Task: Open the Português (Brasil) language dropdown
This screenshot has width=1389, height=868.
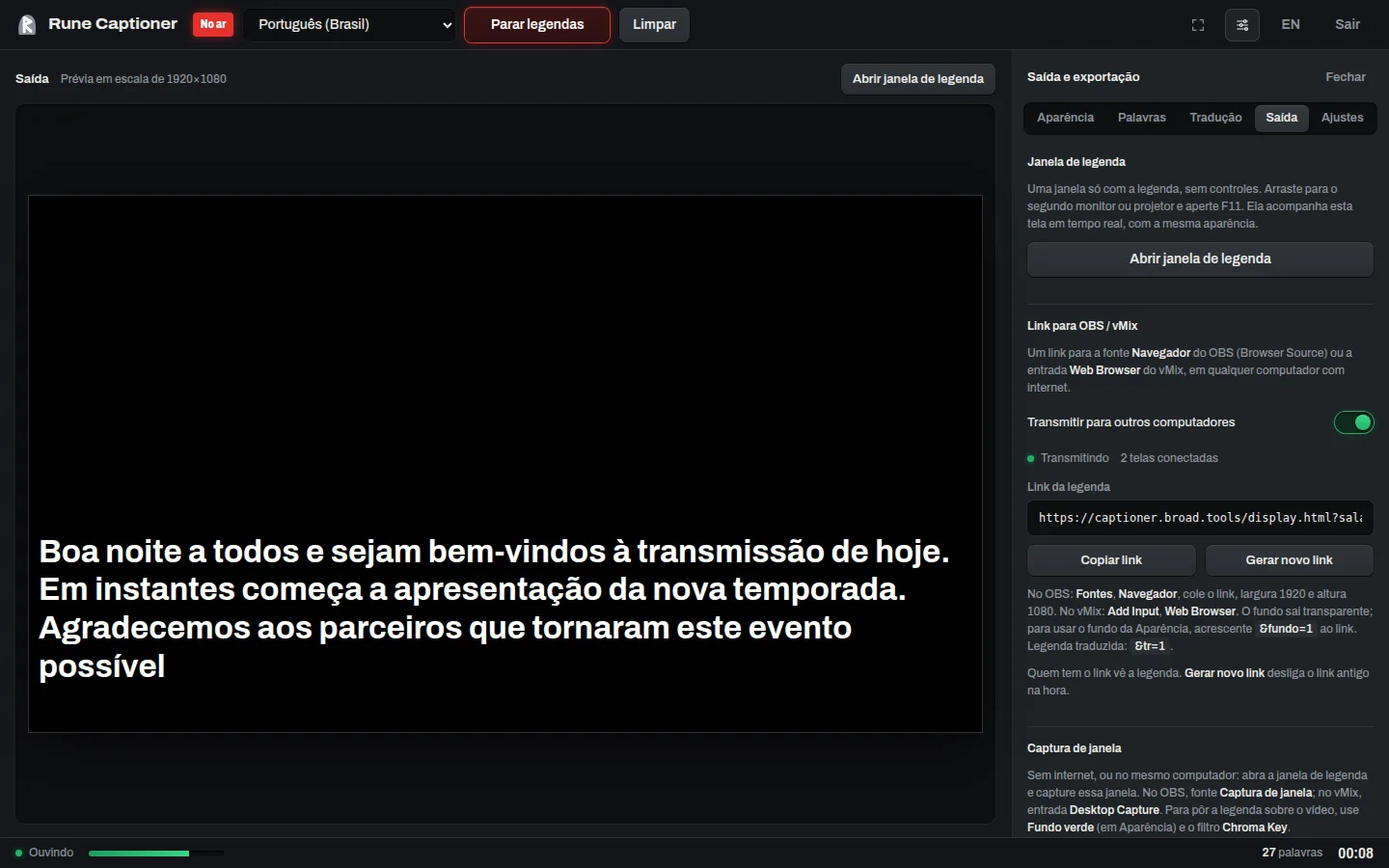Action: (x=350, y=25)
